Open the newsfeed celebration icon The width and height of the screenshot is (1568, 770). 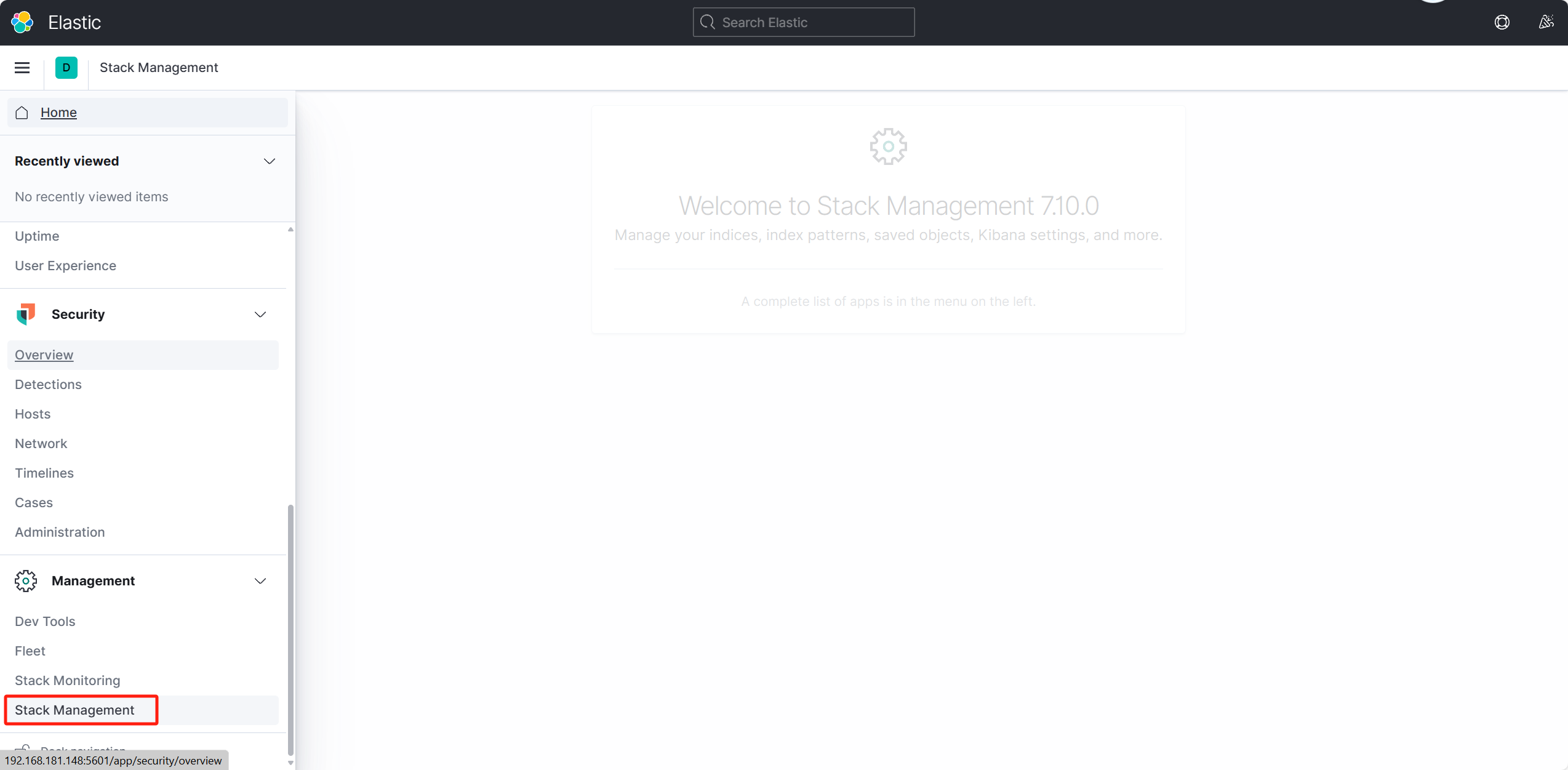pos(1546,22)
